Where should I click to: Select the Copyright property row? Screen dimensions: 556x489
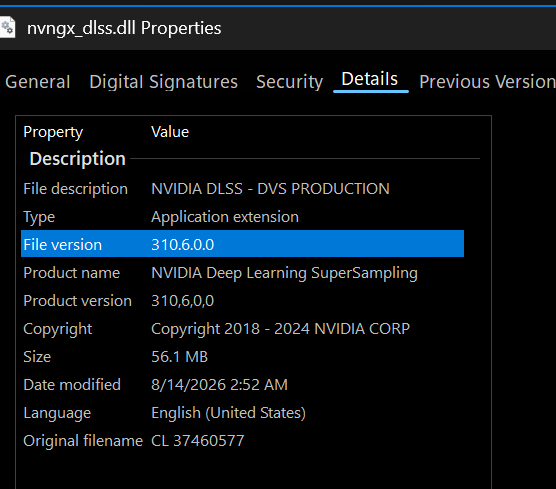pyautogui.click(x=243, y=329)
